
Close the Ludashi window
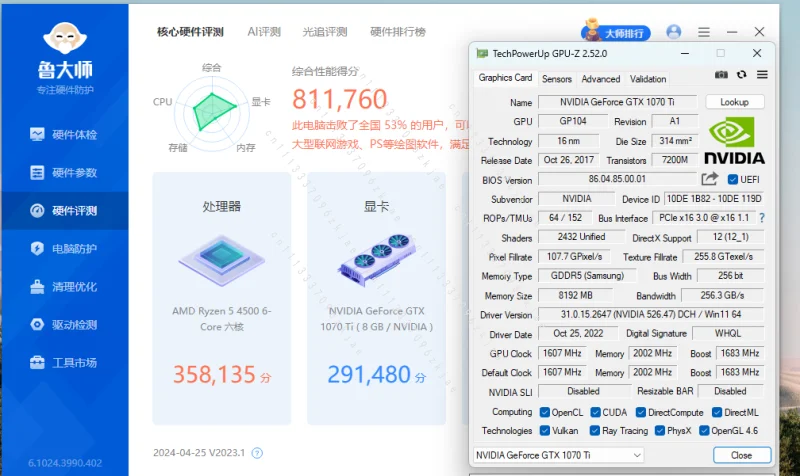coord(759,32)
